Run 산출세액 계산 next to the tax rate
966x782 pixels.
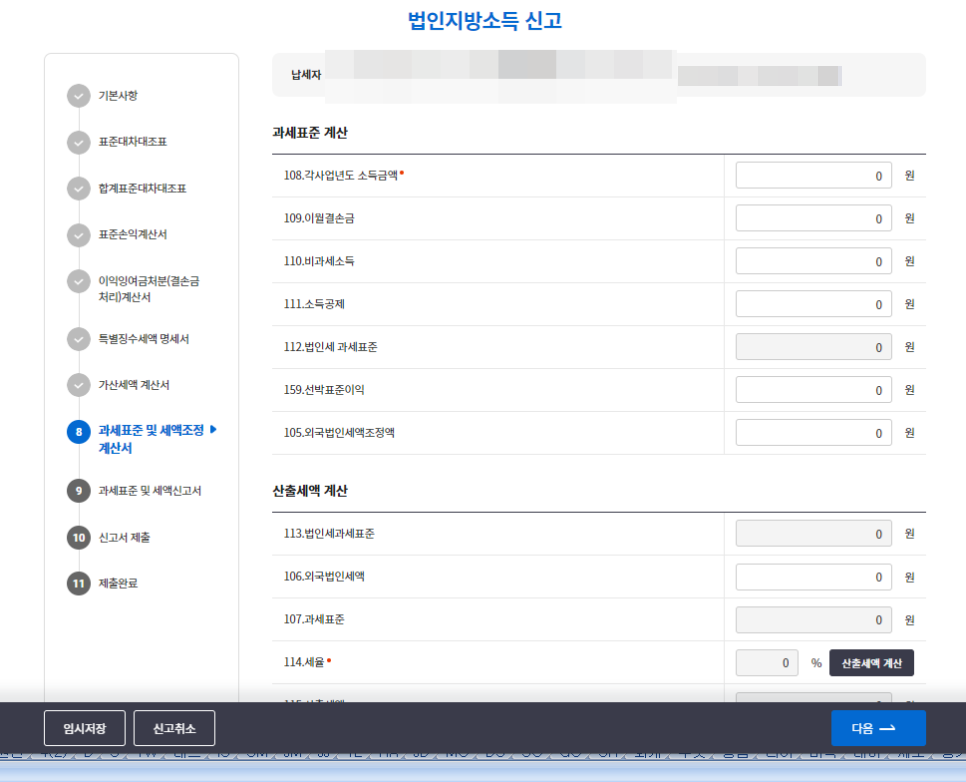pyautogui.click(x=871, y=662)
